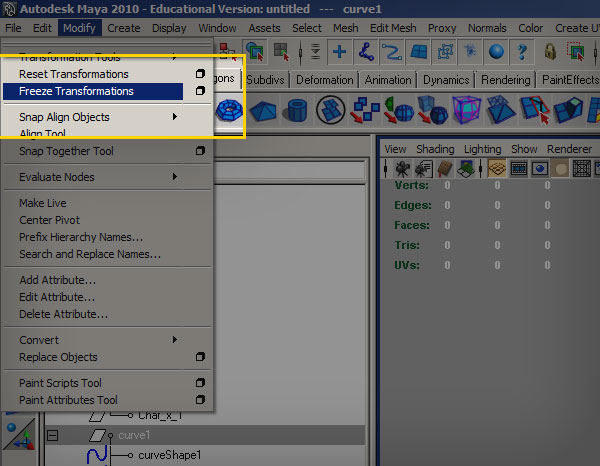Click select by component type icon

(x=282, y=52)
